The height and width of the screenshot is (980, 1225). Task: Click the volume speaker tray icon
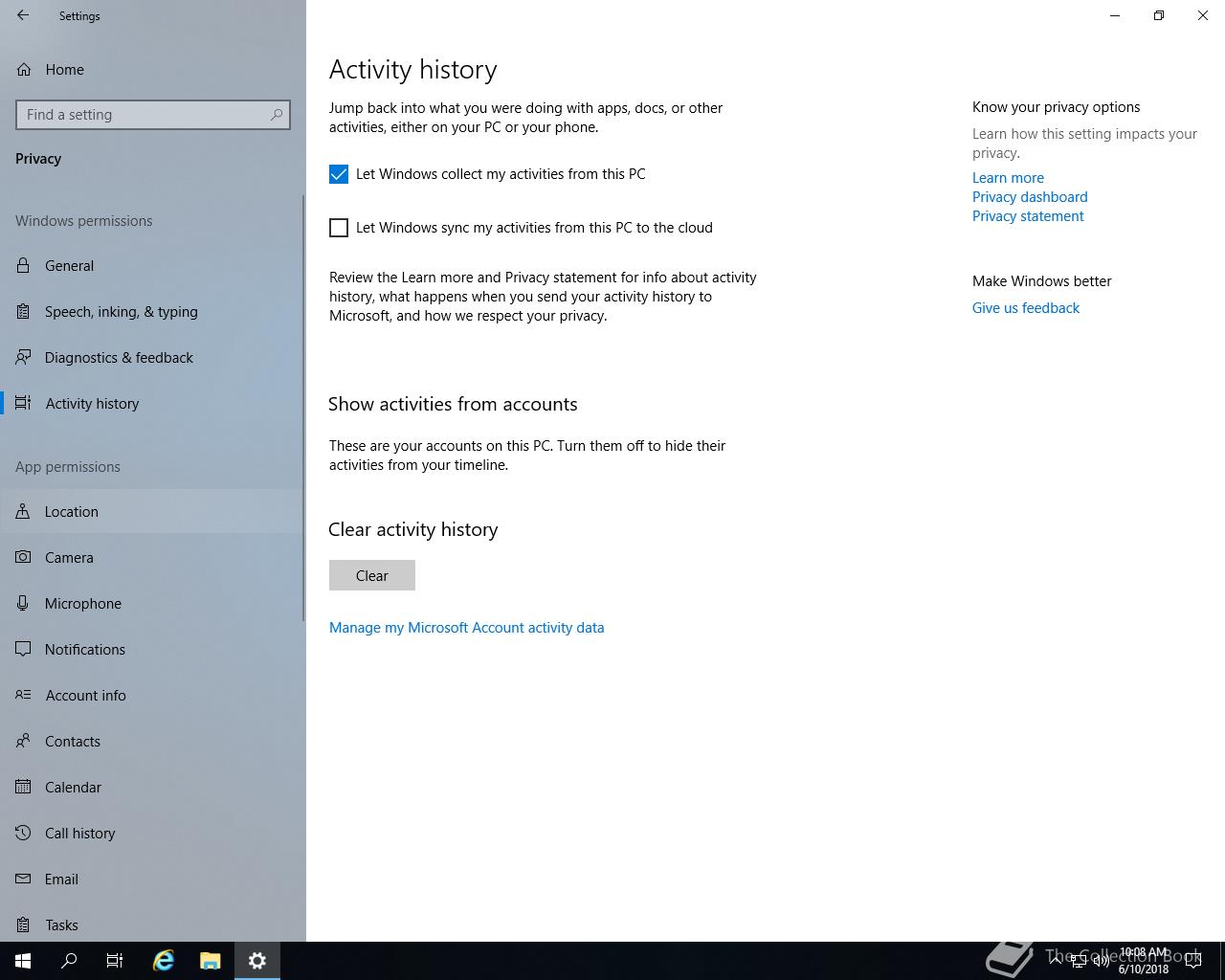pyautogui.click(x=1102, y=961)
